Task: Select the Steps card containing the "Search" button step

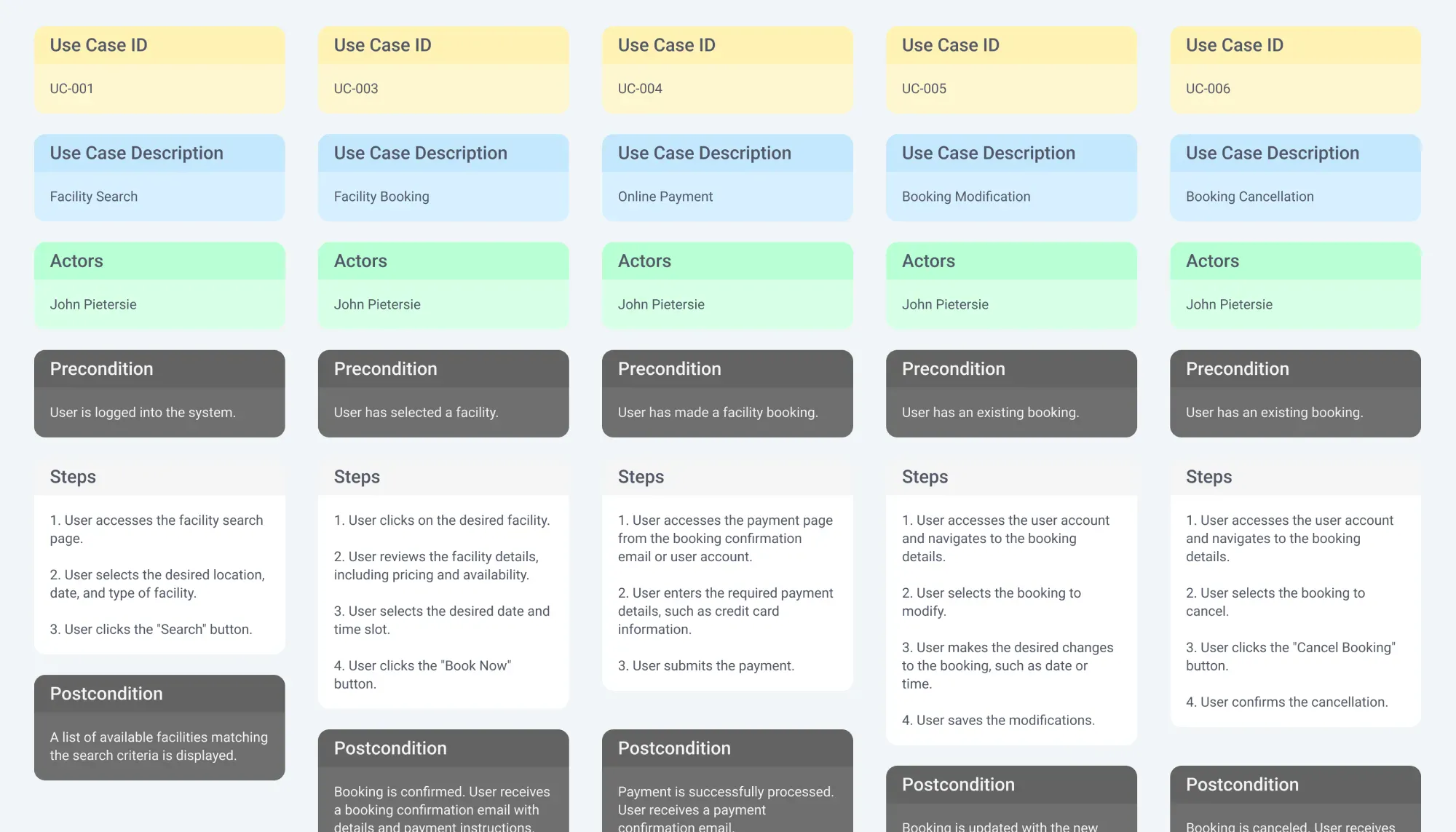Action: [159, 557]
